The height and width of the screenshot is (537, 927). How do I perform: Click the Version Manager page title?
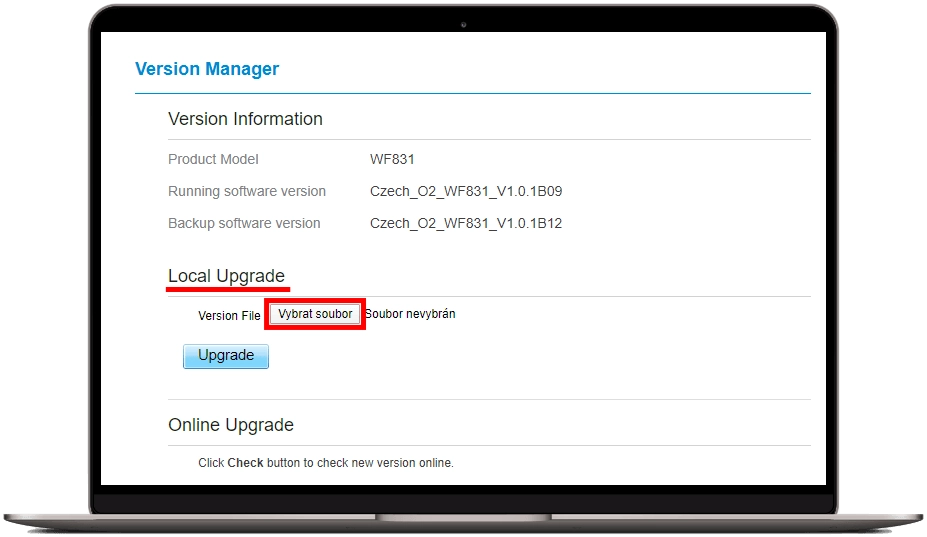207,69
